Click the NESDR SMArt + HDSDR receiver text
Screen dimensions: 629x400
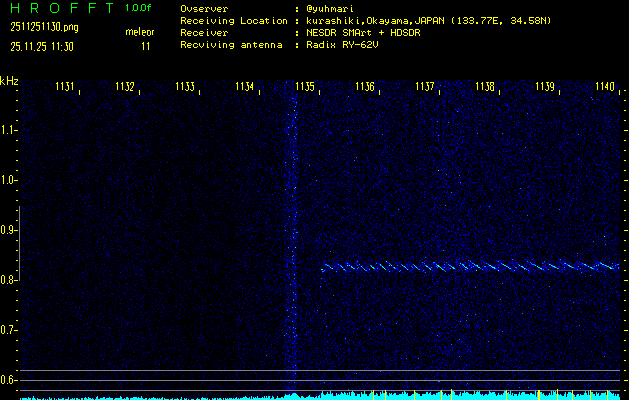(x=359, y=33)
